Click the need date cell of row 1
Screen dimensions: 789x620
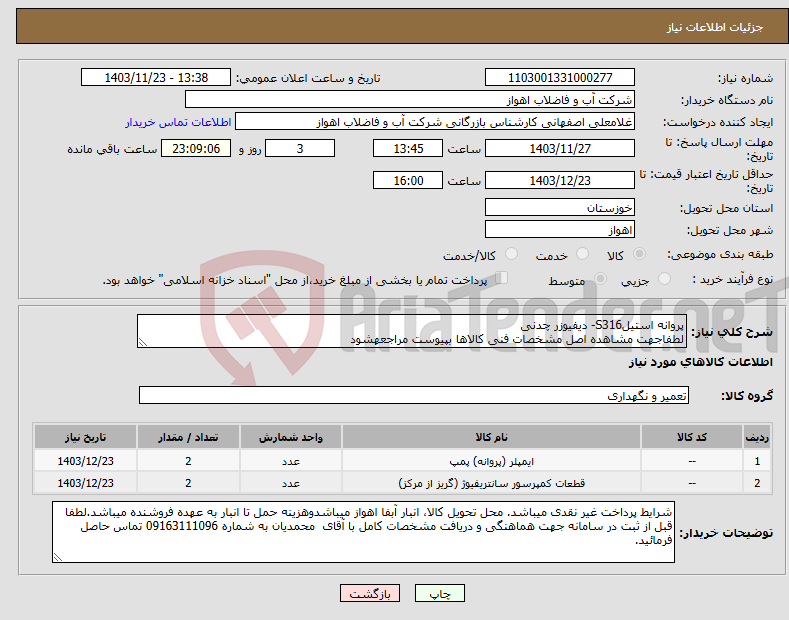tap(86, 461)
